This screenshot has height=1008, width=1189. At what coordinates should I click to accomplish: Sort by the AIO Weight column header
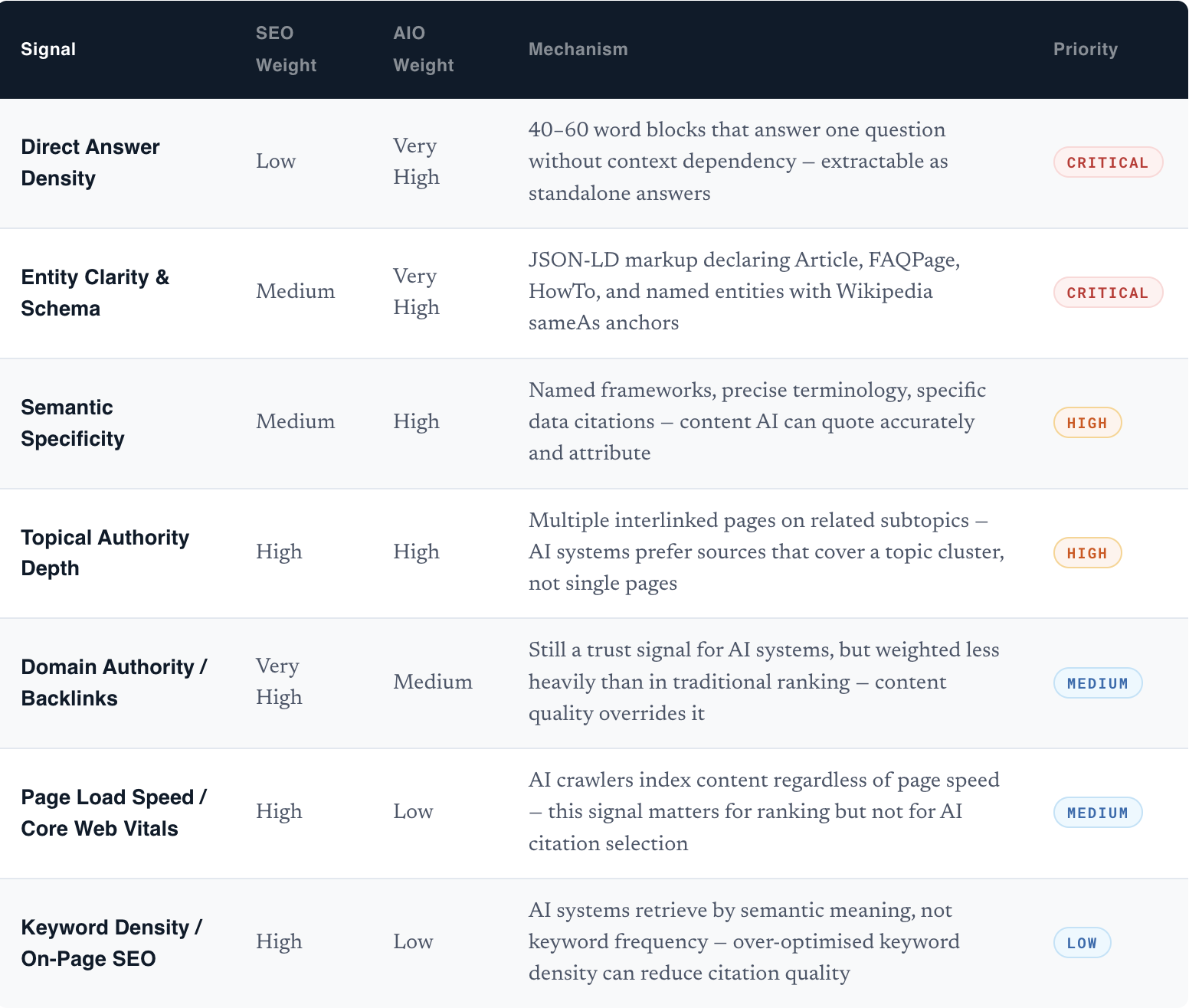[424, 49]
